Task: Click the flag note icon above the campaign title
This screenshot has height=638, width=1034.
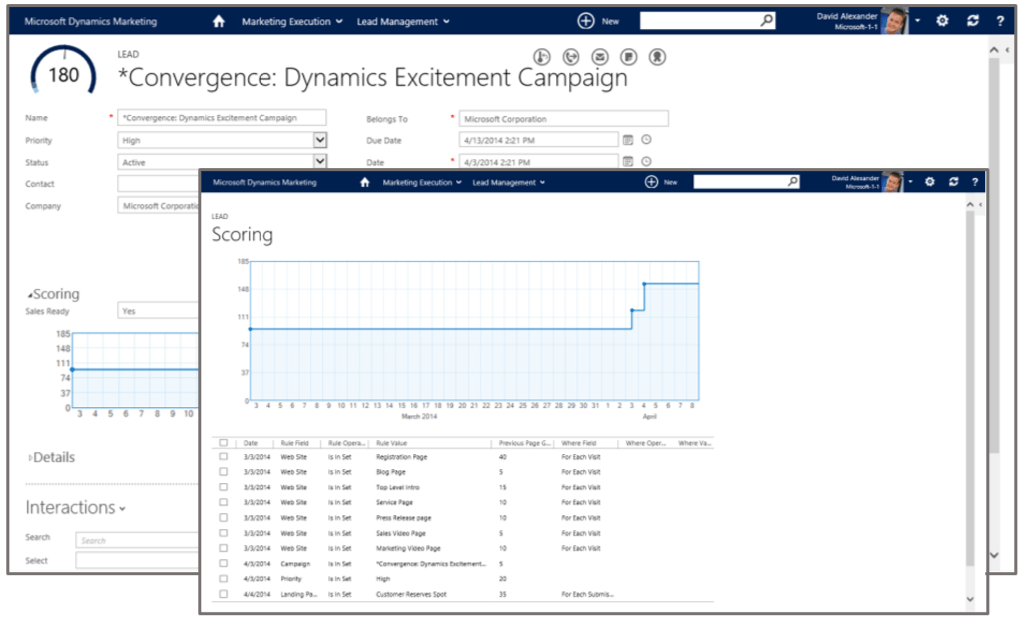Action: pos(629,57)
